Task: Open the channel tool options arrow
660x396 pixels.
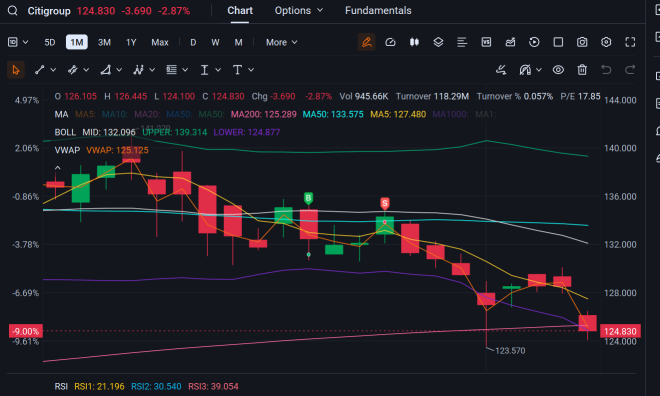Action: (x=86, y=70)
